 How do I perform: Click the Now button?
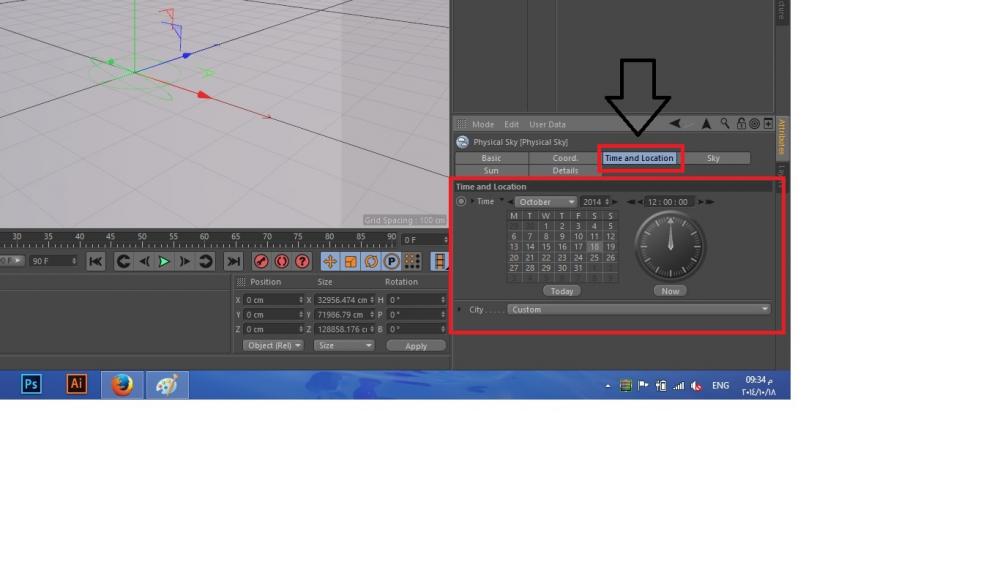[x=670, y=291]
